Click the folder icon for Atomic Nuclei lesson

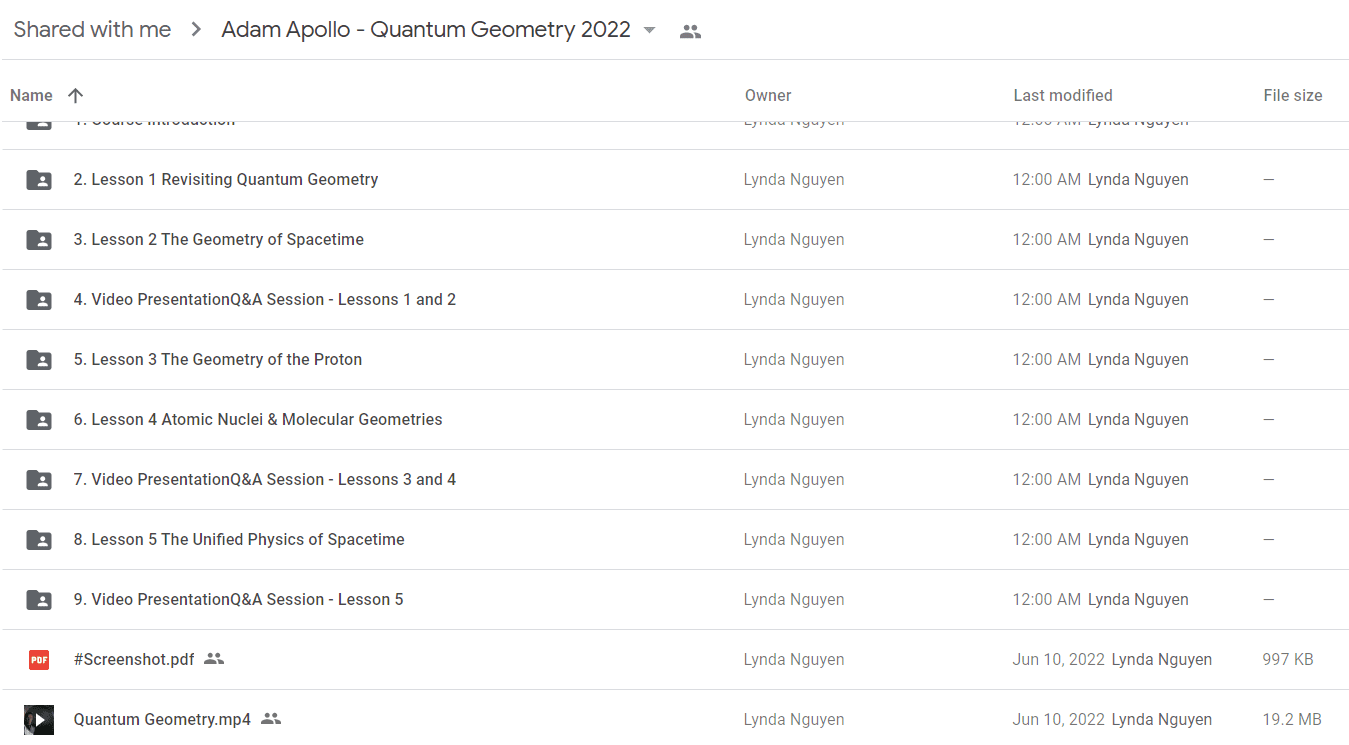point(39,420)
